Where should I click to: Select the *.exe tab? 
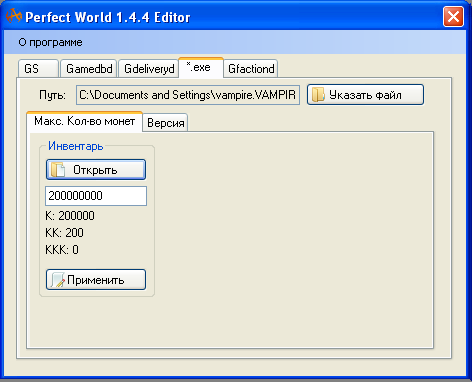click(201, 68)
